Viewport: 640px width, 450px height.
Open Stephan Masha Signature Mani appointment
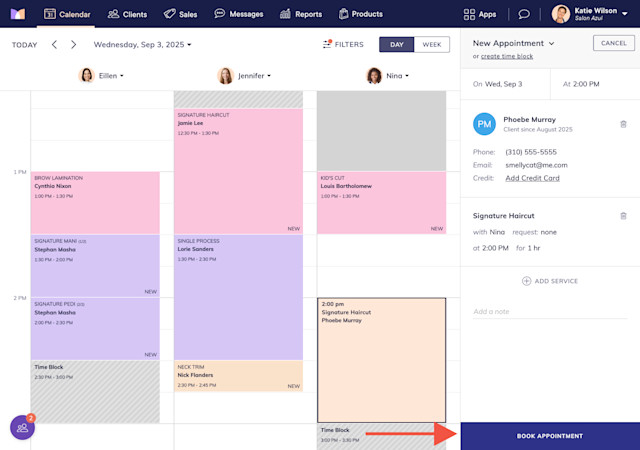[x=95, y=266]
